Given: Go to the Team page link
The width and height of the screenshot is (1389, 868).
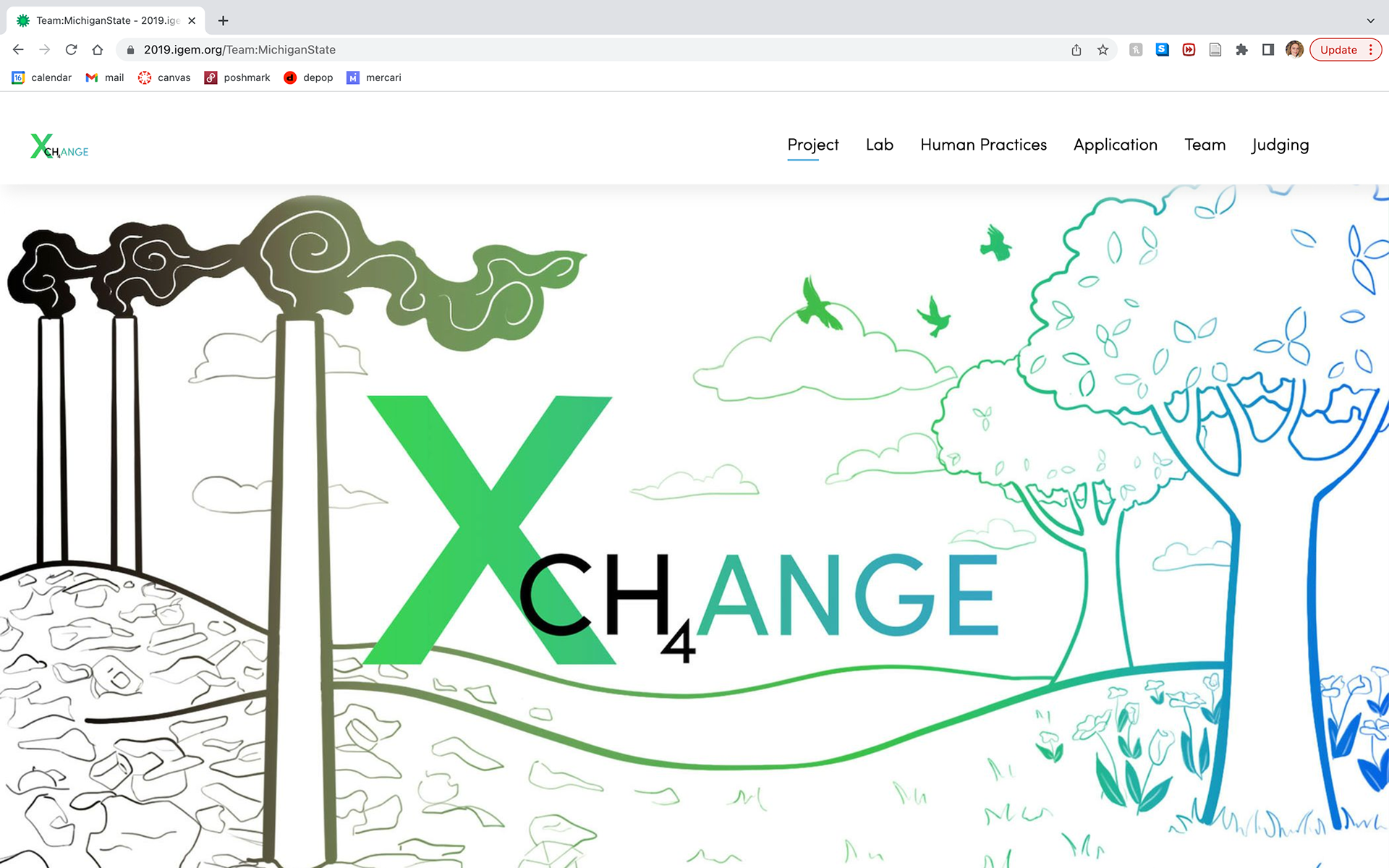Looking at the screenshot, I should click(1205, 145).
